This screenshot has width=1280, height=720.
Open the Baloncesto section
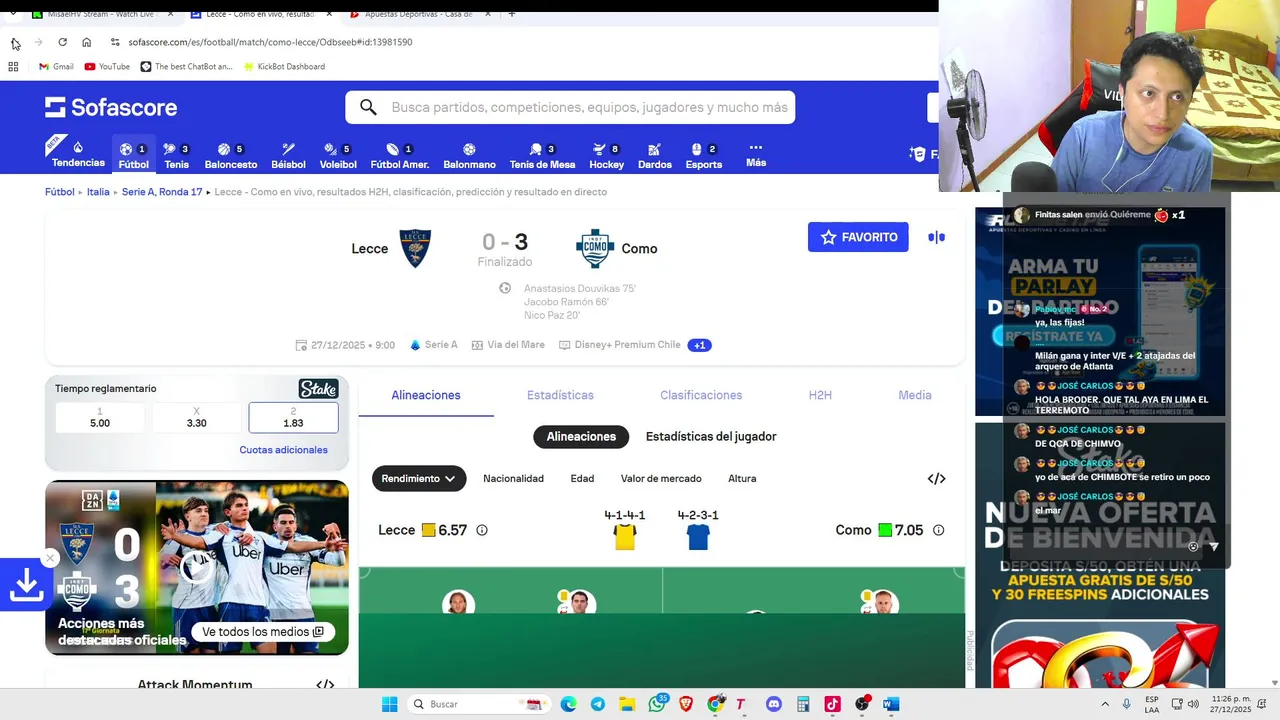pos(231,155)
